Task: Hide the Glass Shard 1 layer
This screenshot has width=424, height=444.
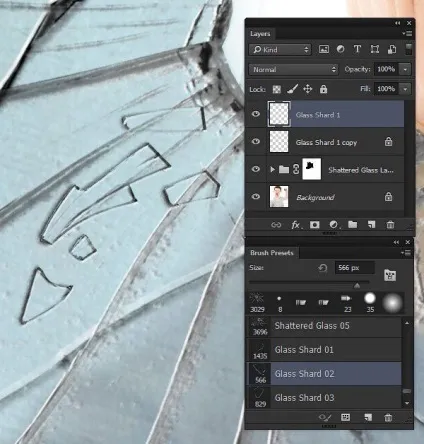Action: [x=256, y=114]
